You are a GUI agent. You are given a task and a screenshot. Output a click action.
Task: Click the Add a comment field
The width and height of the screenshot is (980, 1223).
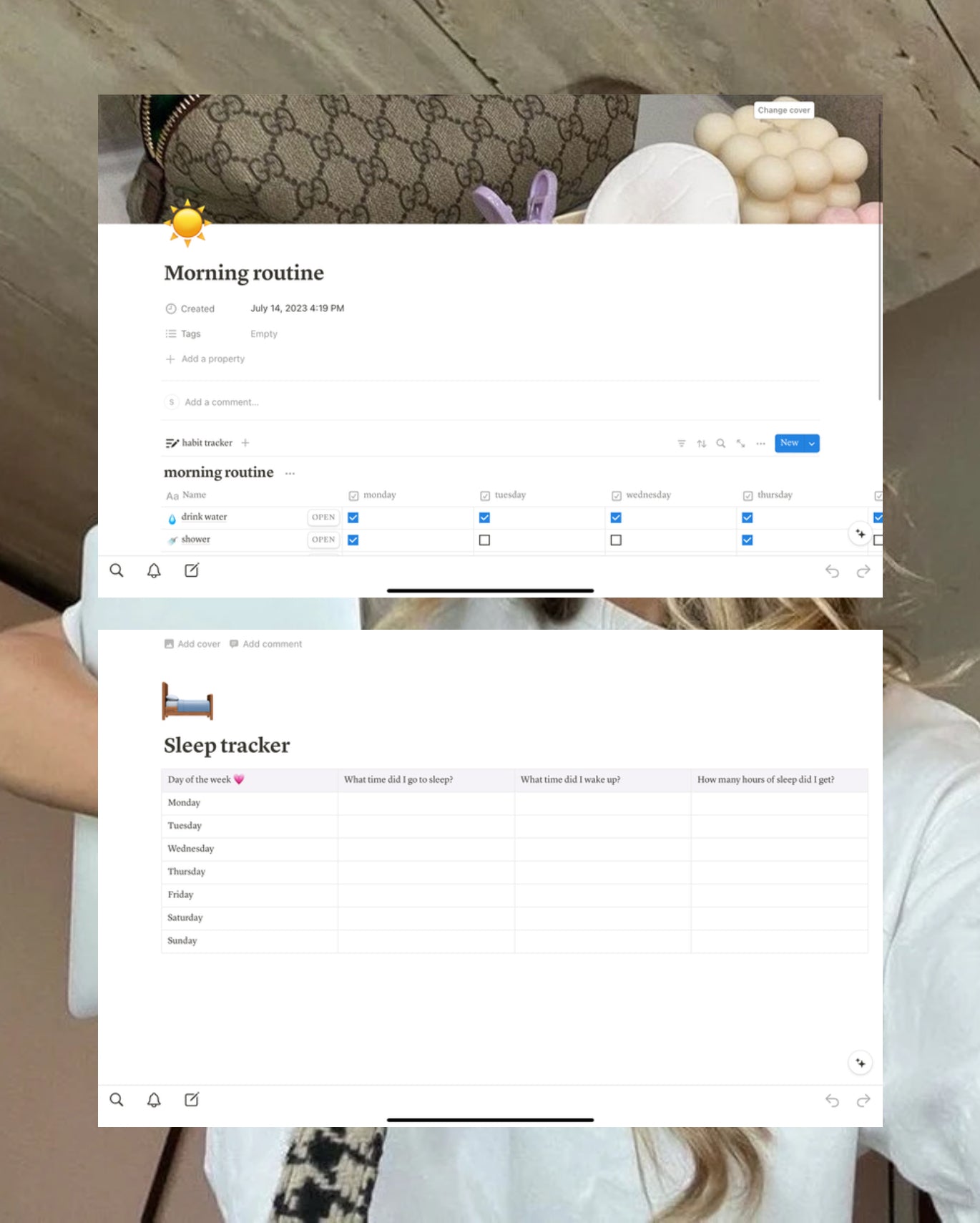pyautogui.click(x=222, y=402)
